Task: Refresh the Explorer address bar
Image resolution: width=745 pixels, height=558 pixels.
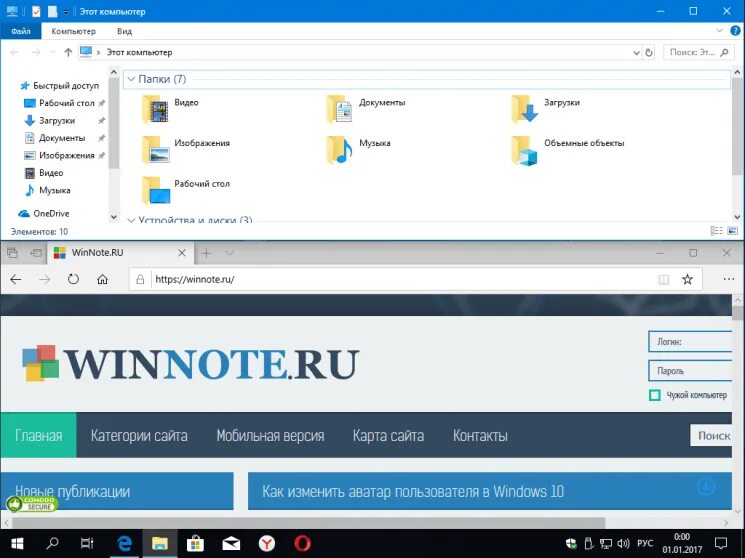Action: (649, 52)
